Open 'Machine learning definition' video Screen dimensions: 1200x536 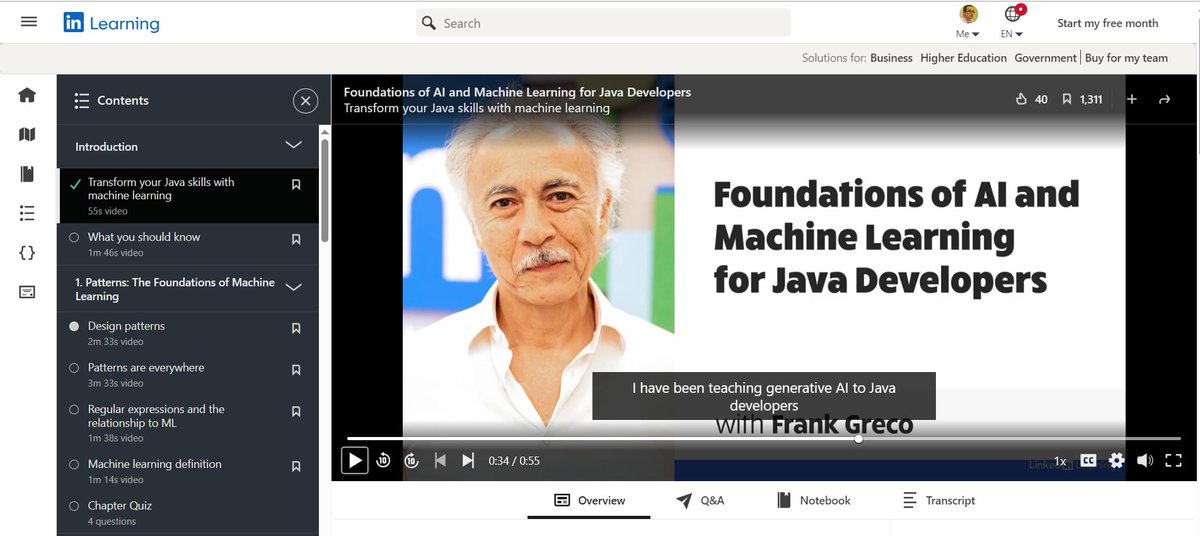tap(188, 471)
